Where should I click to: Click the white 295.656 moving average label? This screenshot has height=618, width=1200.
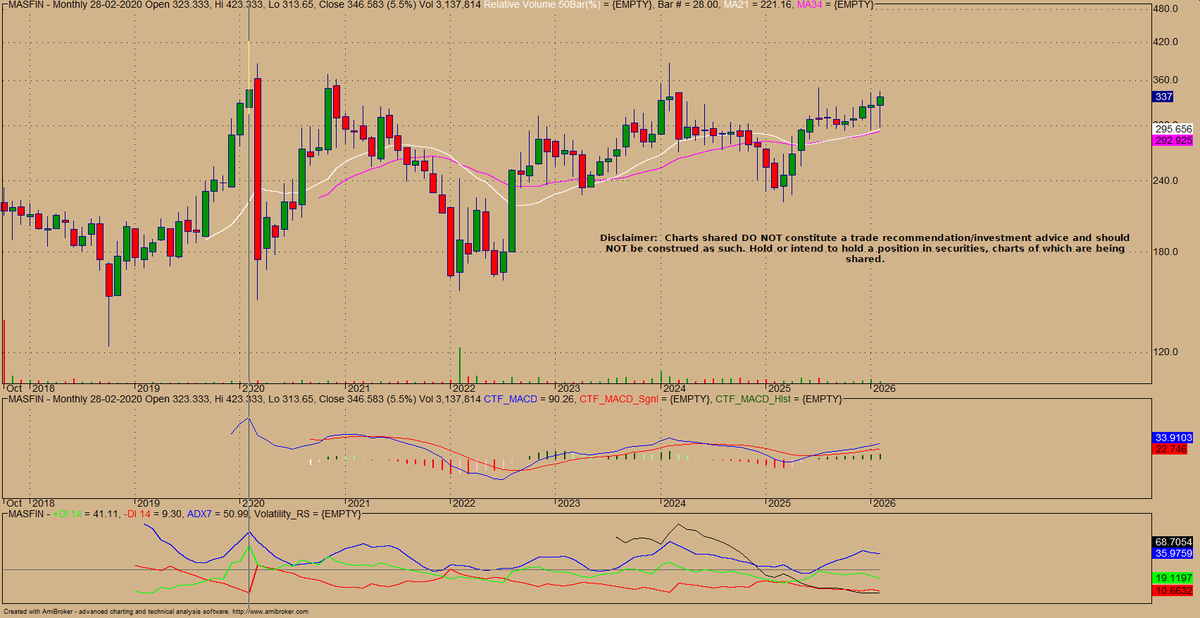[1173, 129]
